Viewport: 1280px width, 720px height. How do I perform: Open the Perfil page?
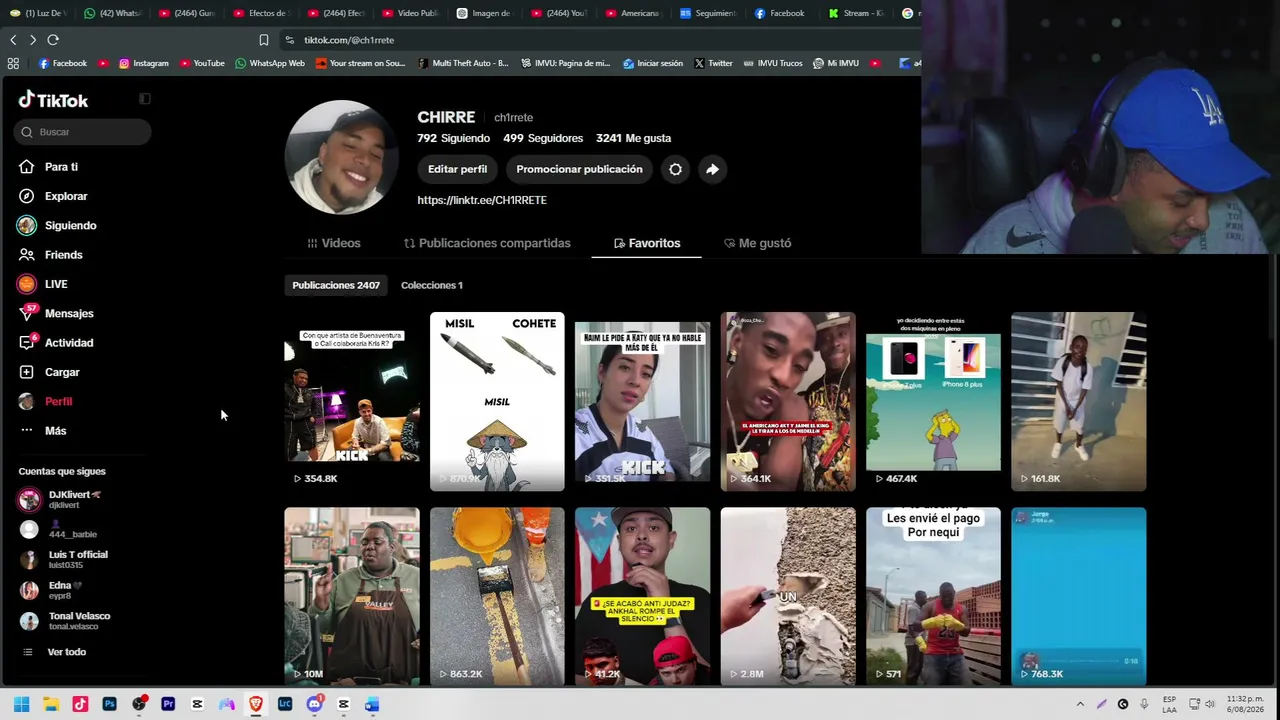point(45,401)
